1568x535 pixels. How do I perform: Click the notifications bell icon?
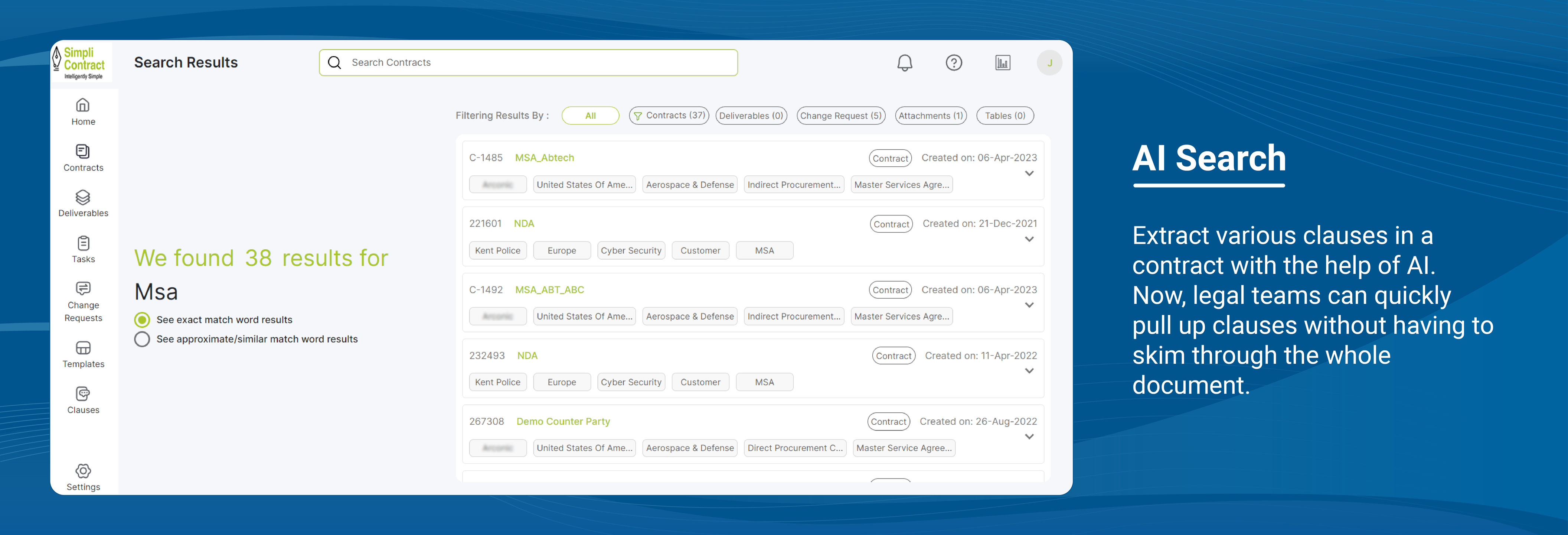click(905, 63)
